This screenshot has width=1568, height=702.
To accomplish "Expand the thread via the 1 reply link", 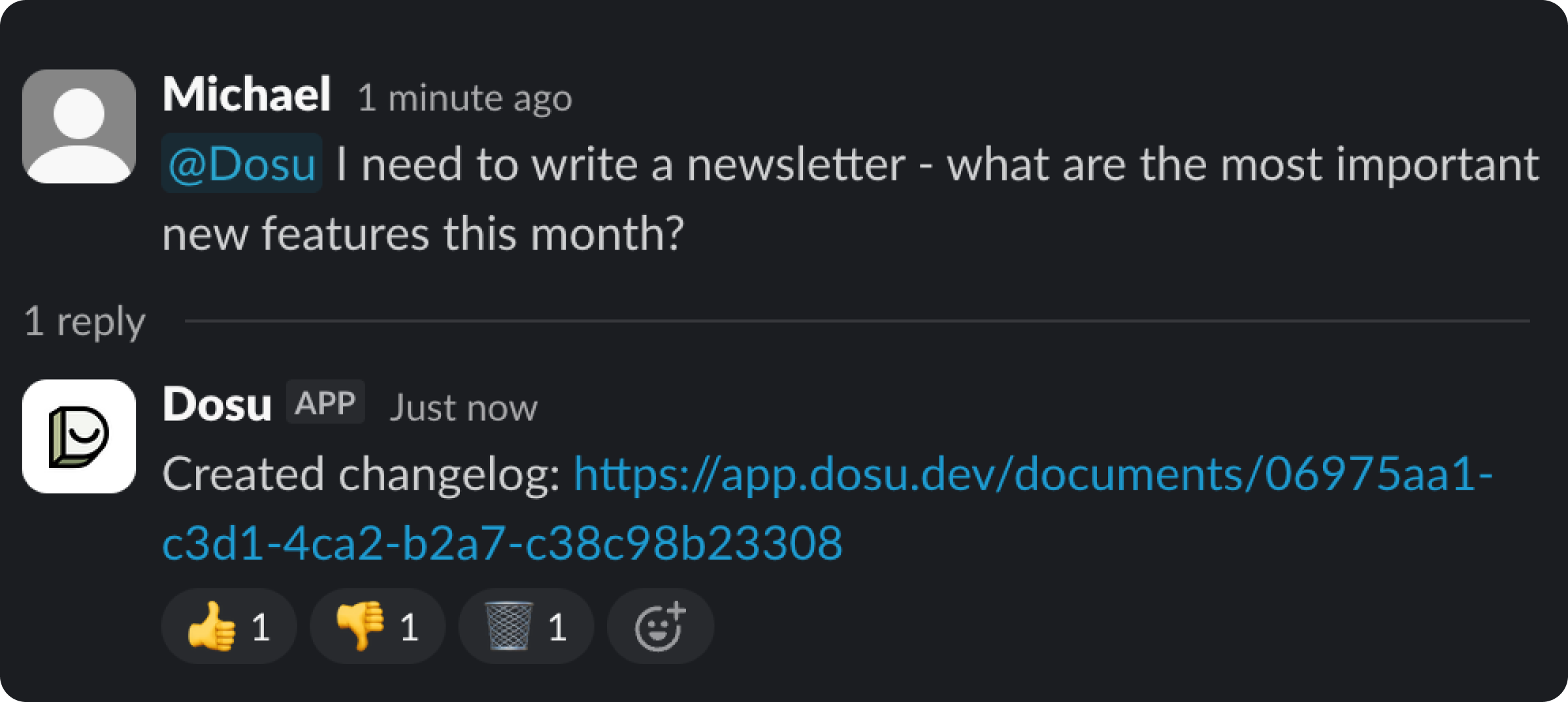I will click(85, 322).
